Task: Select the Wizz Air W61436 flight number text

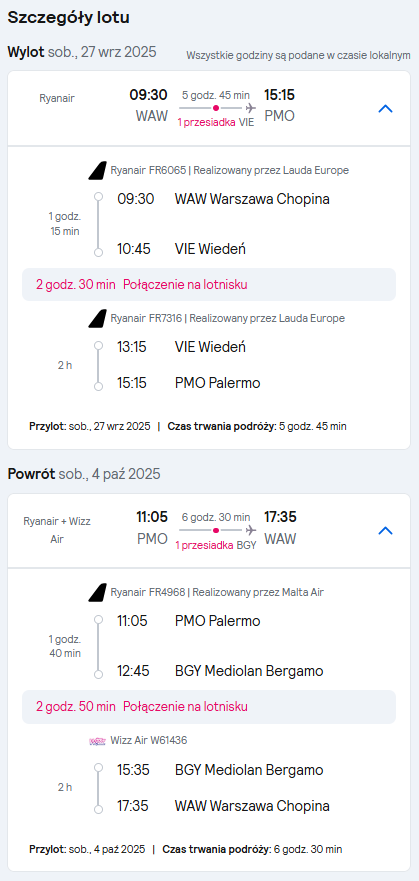Action: click(x=149, y=741)
